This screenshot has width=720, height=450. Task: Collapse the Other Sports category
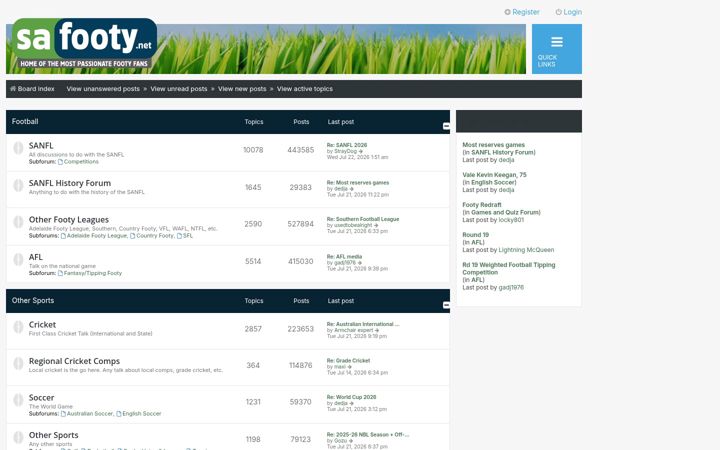(446, 305)
